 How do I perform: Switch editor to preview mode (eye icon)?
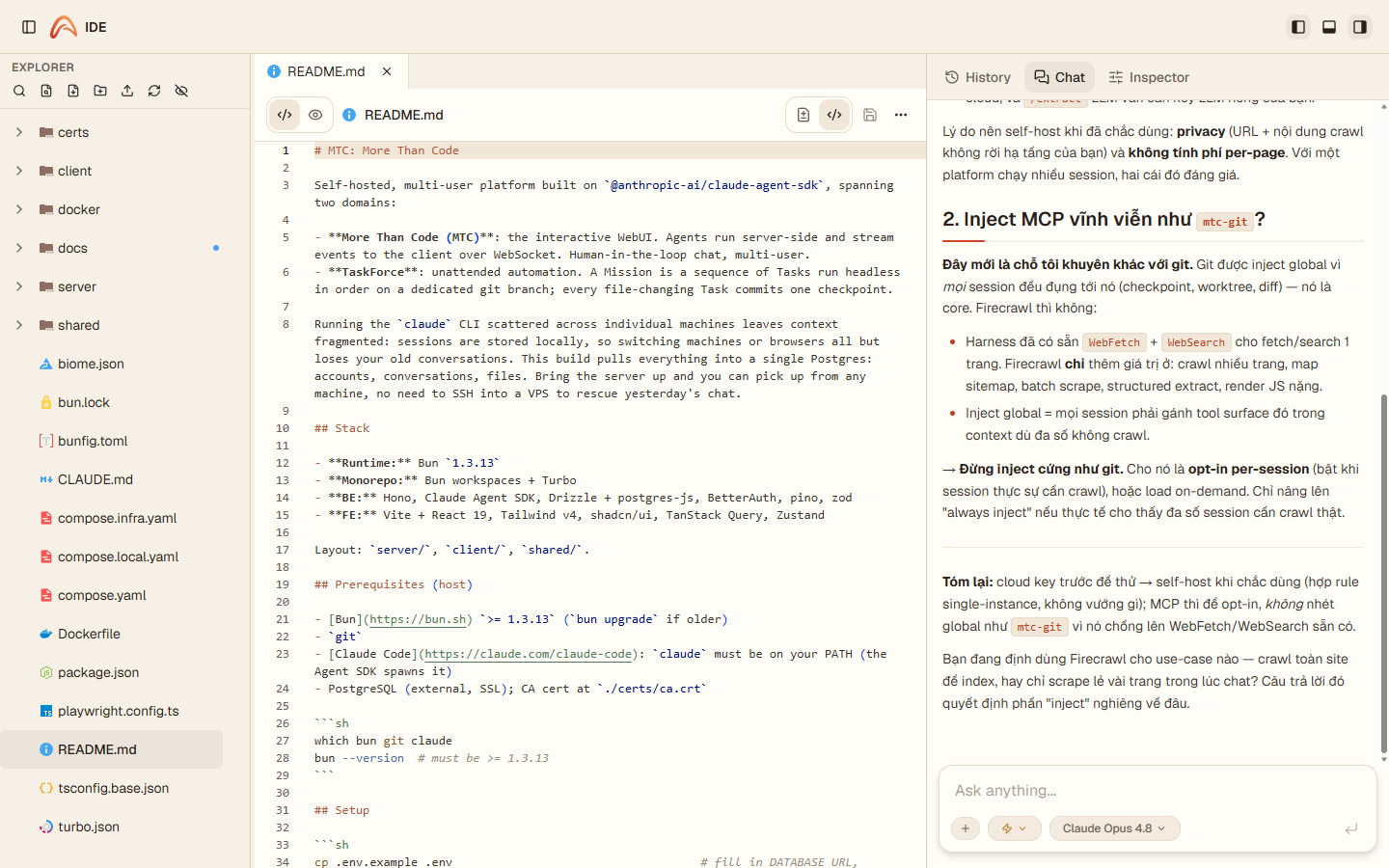315,115
